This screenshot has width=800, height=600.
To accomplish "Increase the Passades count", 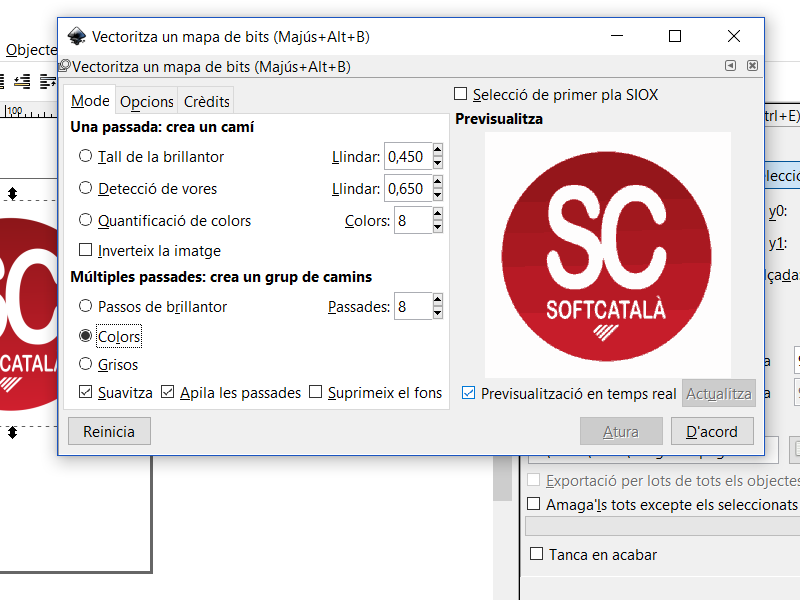I will 437,299.
